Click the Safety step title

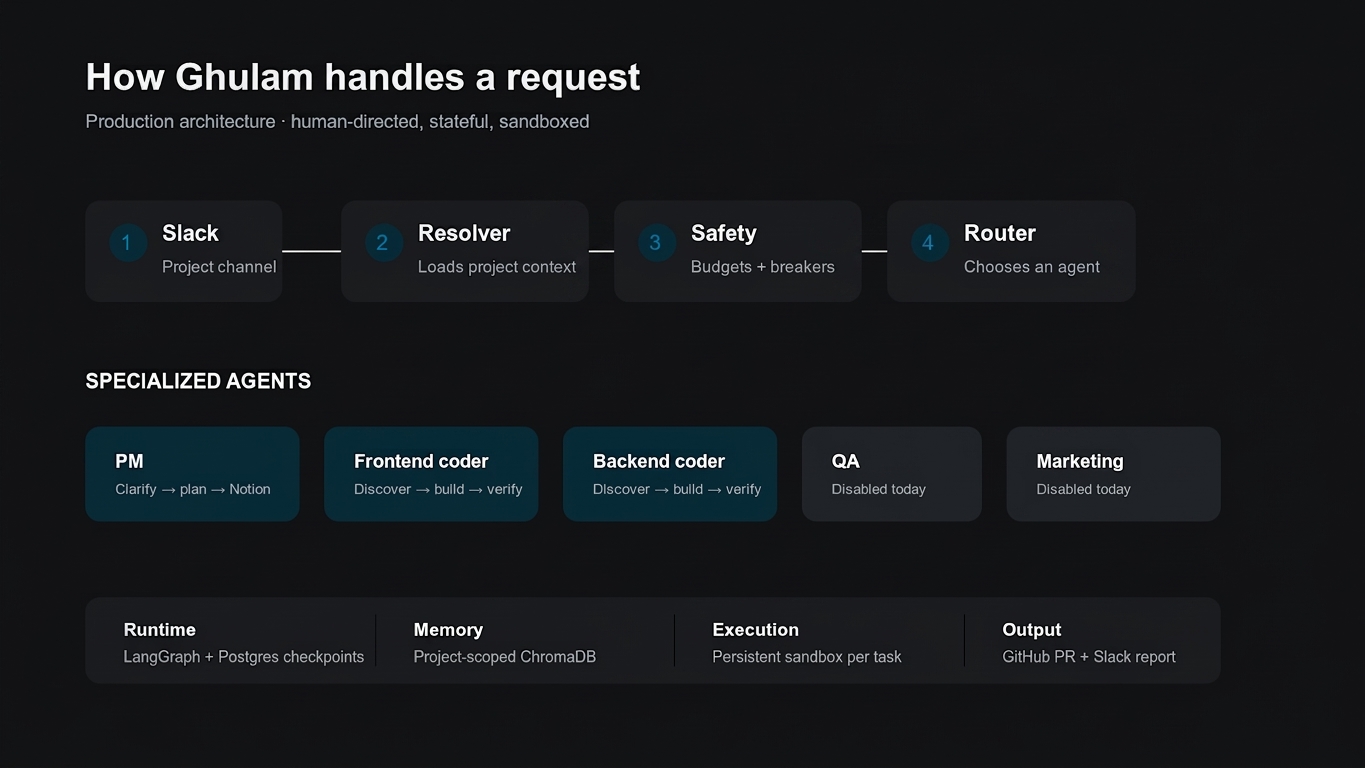pyautogui.click(x=724, y=233)
